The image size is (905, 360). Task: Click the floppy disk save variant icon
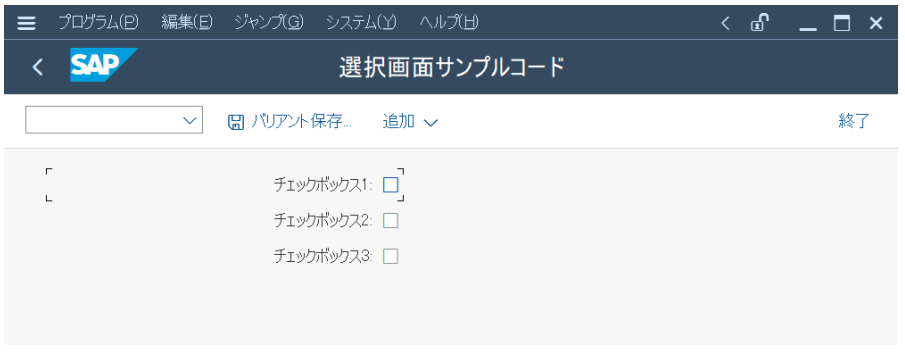[x=236, y=122]
